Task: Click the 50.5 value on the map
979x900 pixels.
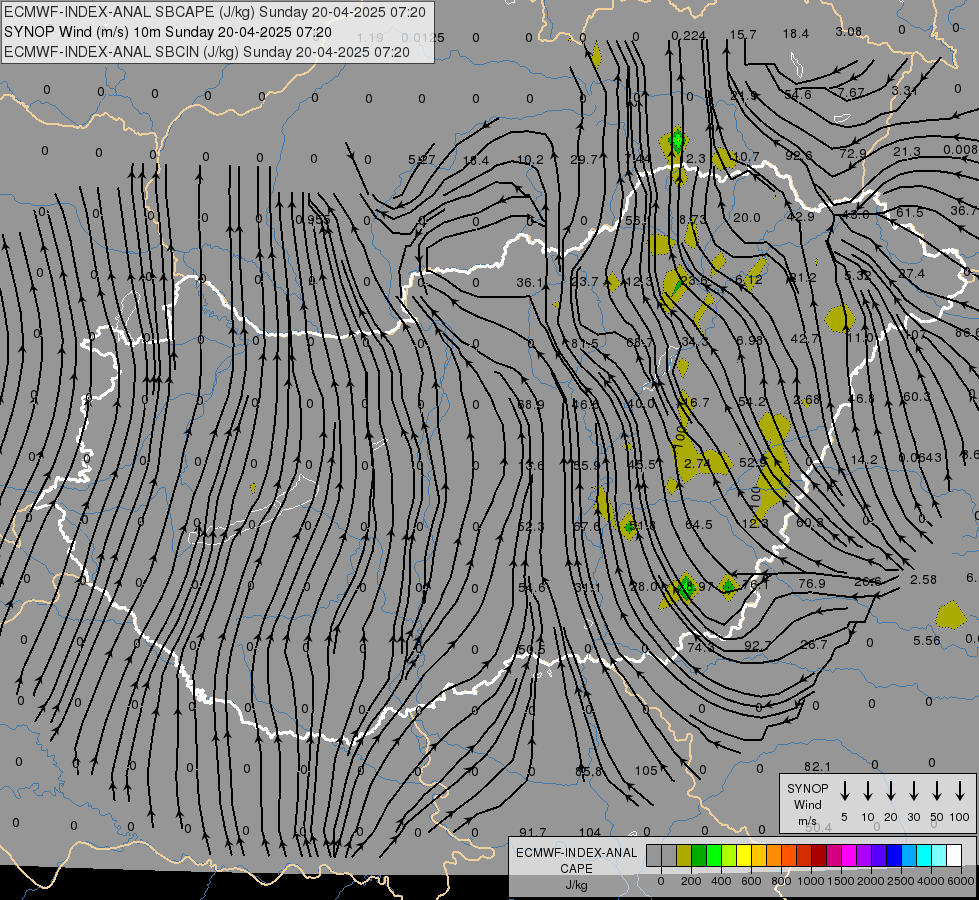Action: pos(532,650)
